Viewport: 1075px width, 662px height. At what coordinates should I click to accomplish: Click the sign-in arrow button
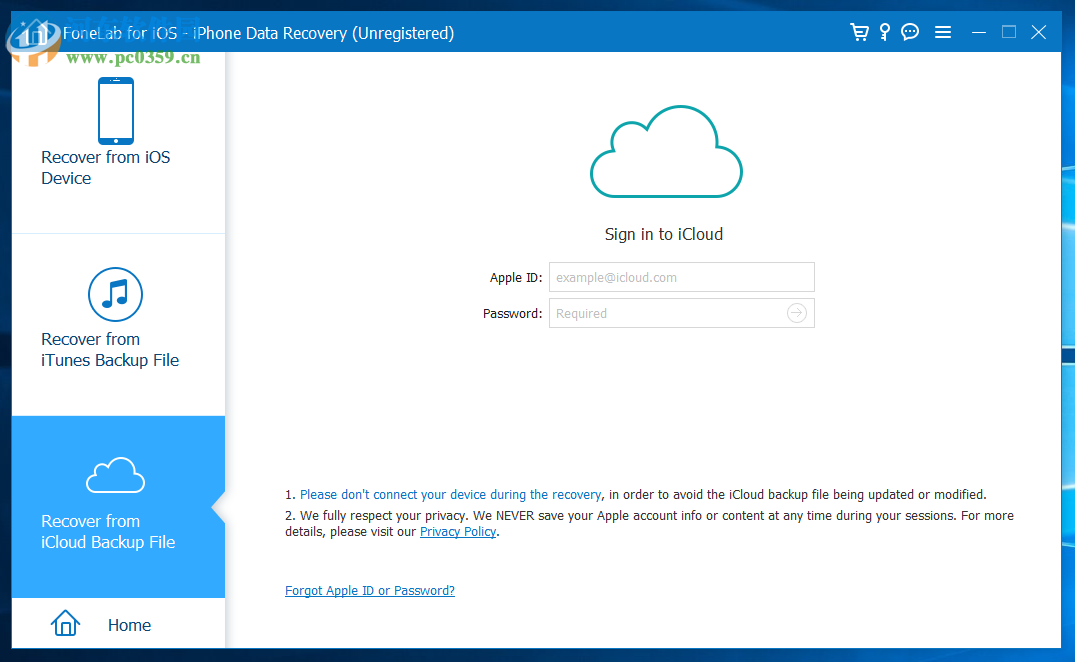coord(797,313)
